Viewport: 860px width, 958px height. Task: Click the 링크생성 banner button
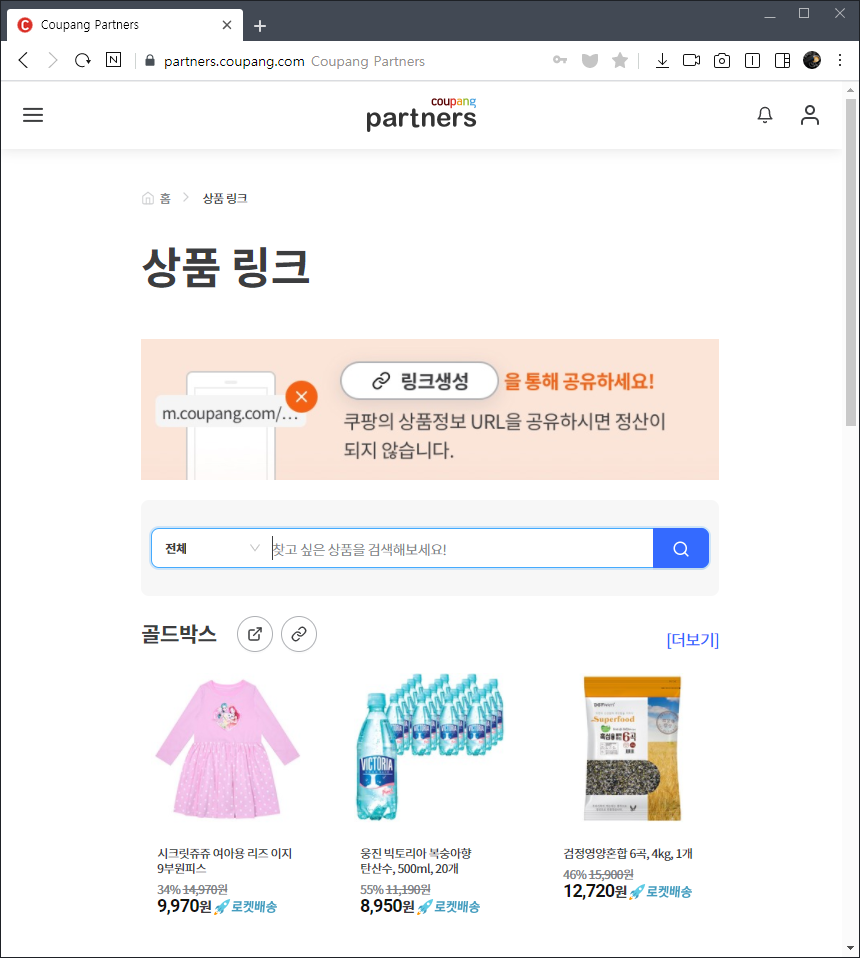[420, 381]
